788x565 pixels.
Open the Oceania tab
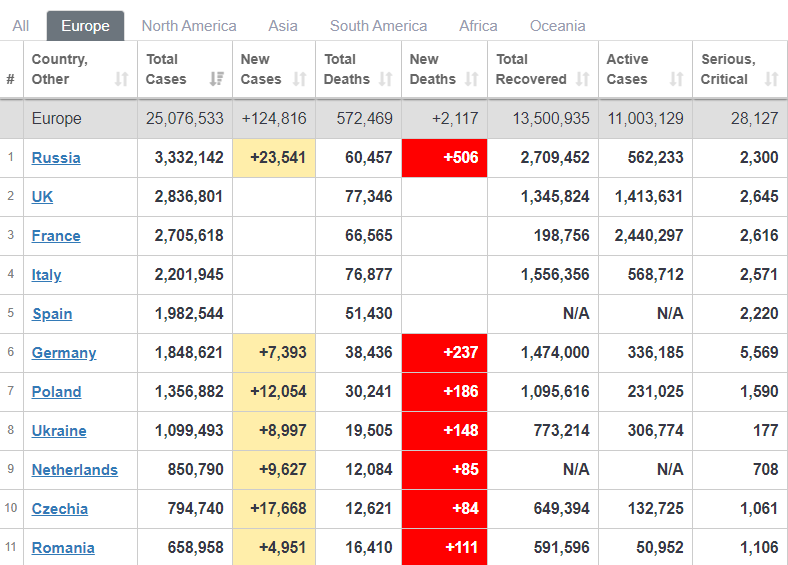557,26
